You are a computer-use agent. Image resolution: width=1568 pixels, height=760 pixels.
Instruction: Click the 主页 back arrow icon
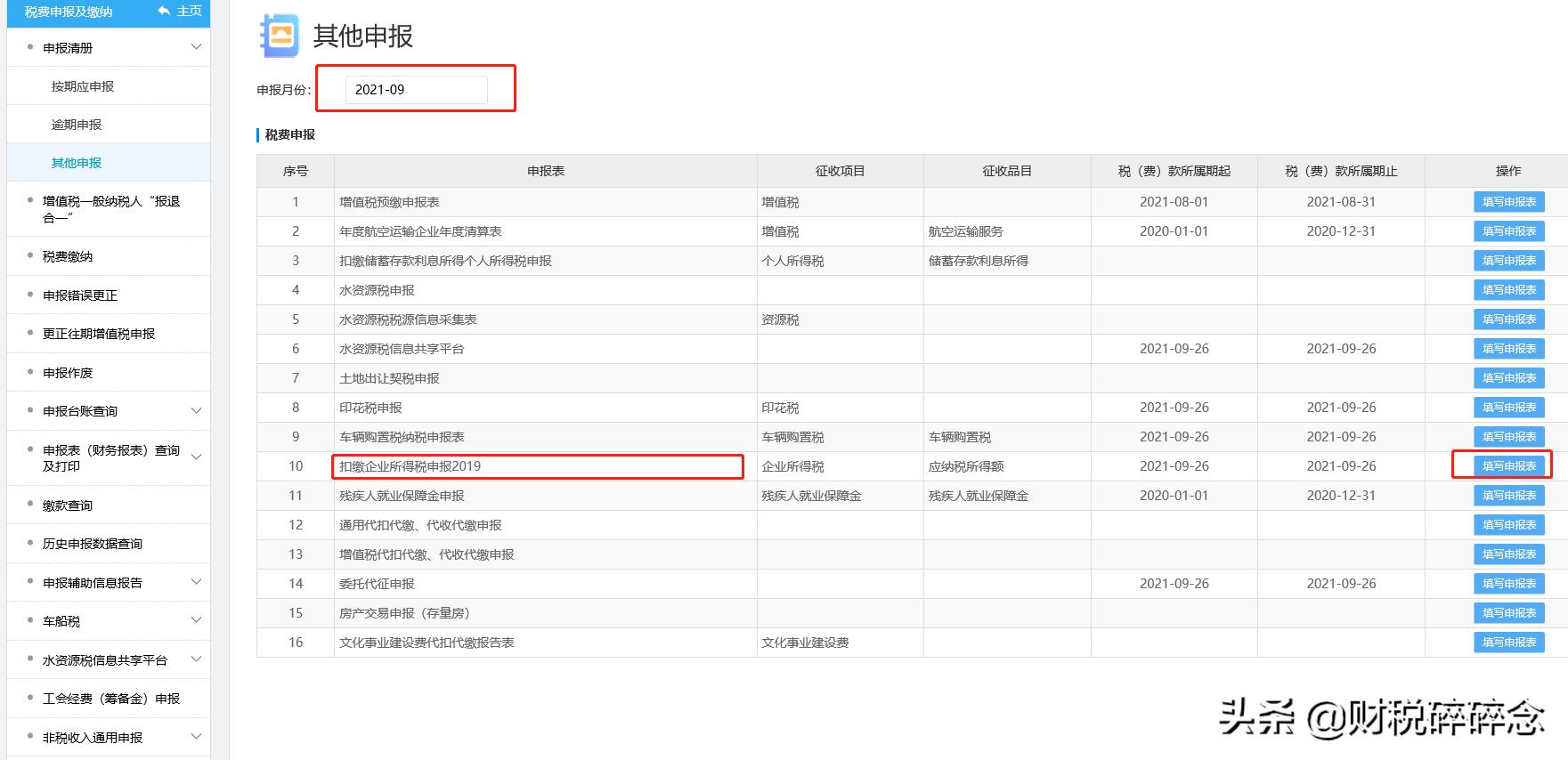pyautogui.click(x=164, y=11)
